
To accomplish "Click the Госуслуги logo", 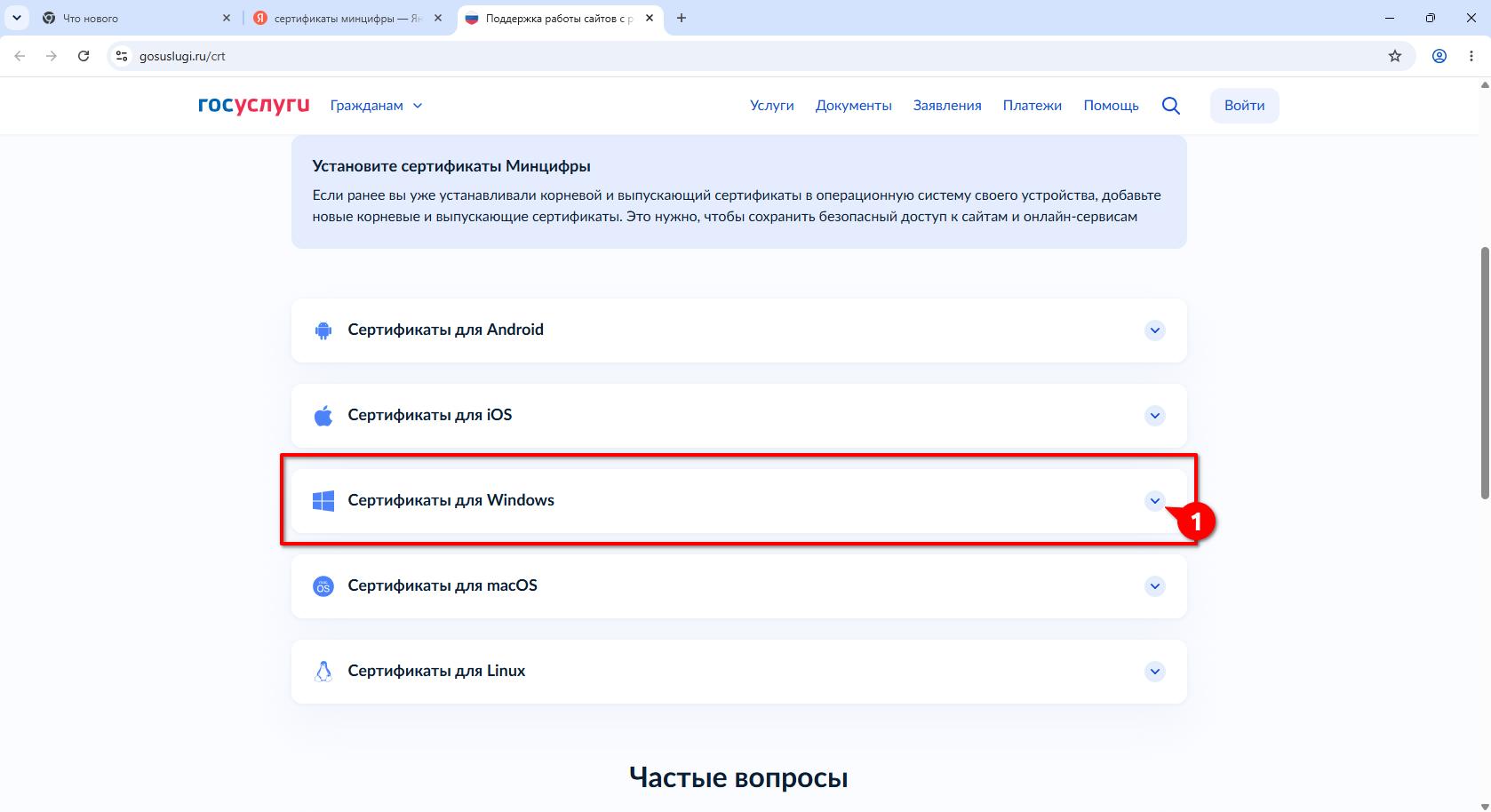I will pos(253,105).
